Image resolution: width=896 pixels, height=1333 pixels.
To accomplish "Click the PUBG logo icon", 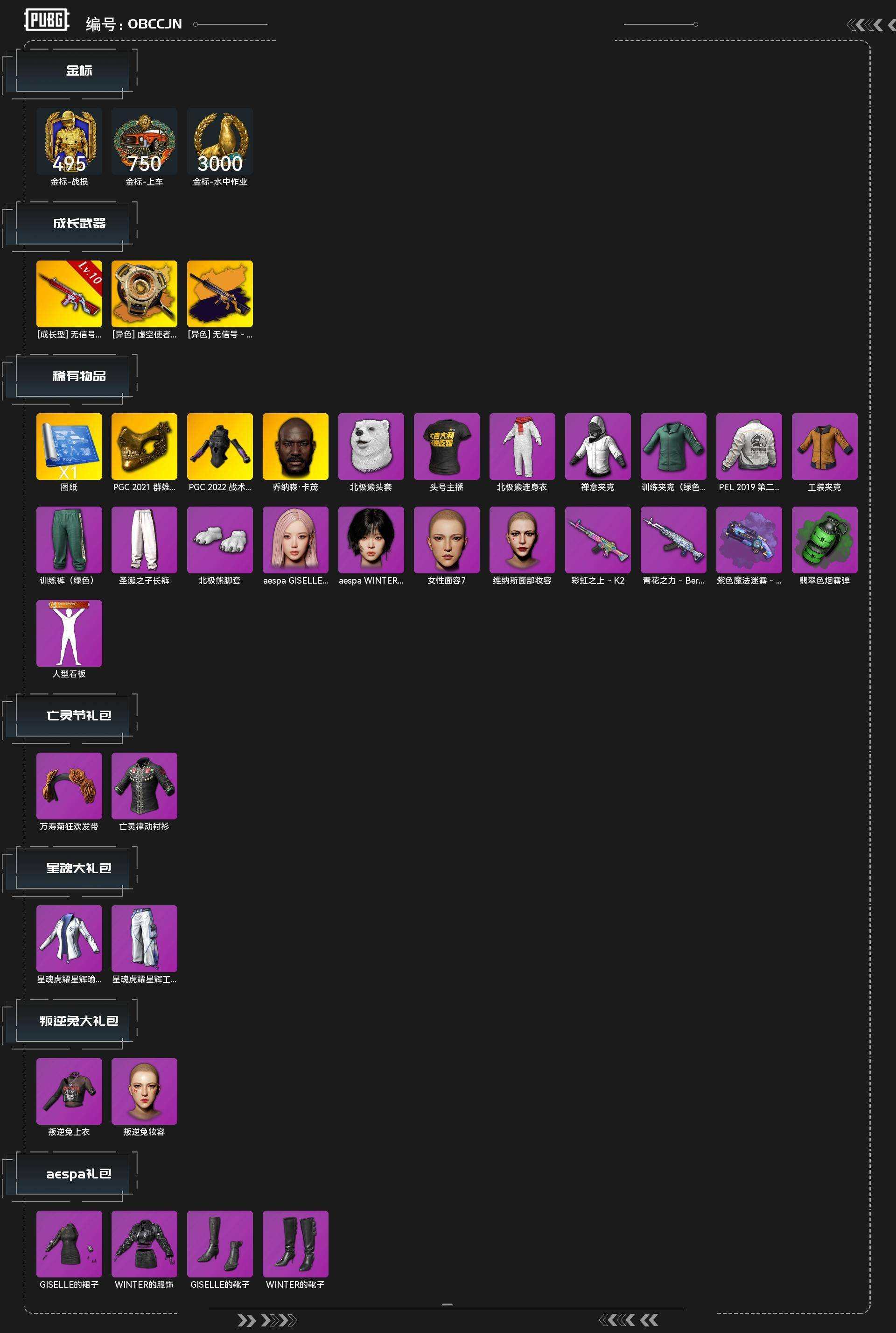I will [x=47, y=21].
